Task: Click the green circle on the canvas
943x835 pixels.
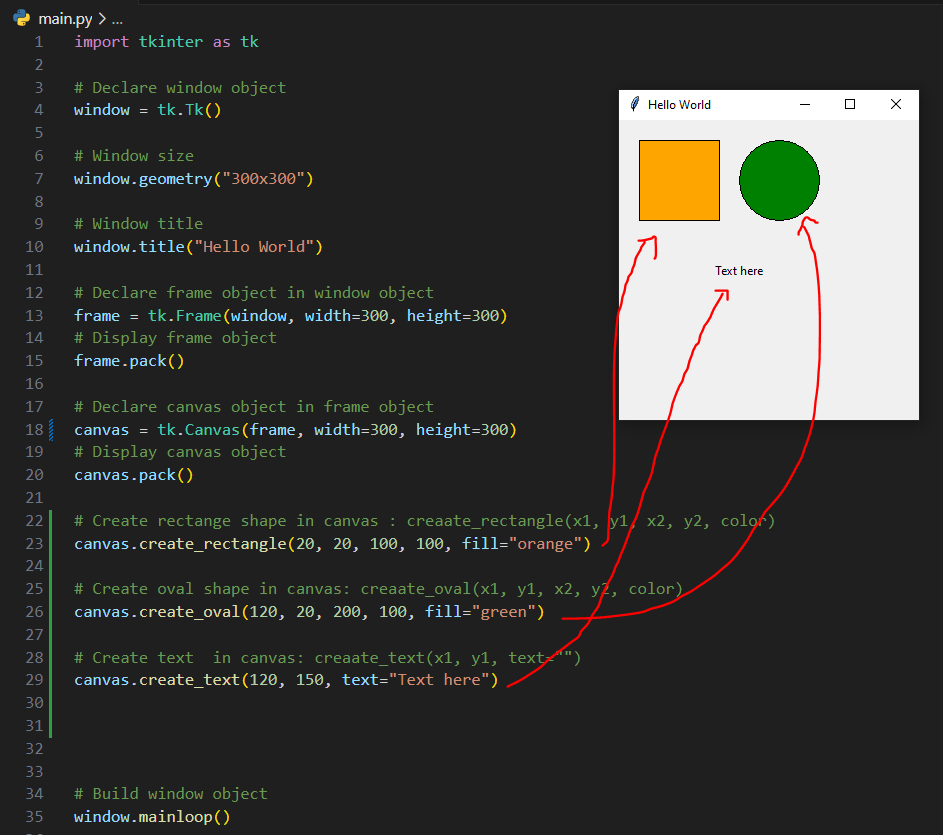Action: pyautogui.click(x=779, y=180)
